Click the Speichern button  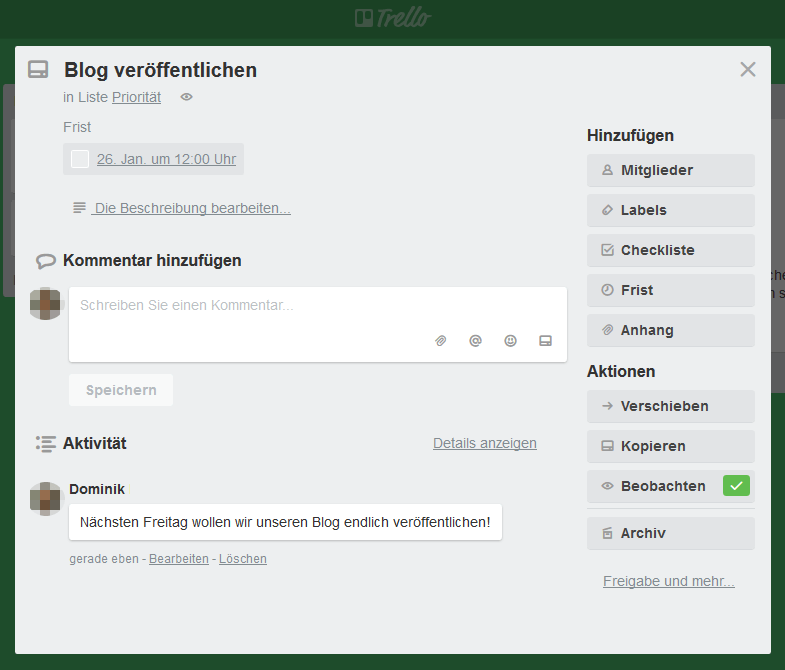pyautogui.click(x=121, y=390)
